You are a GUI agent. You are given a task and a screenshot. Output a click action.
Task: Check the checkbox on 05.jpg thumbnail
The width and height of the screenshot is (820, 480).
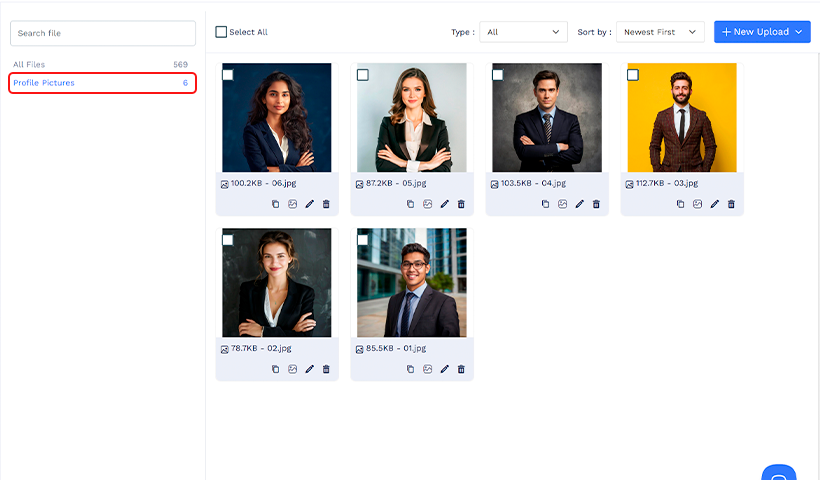(x=363, y=75)
